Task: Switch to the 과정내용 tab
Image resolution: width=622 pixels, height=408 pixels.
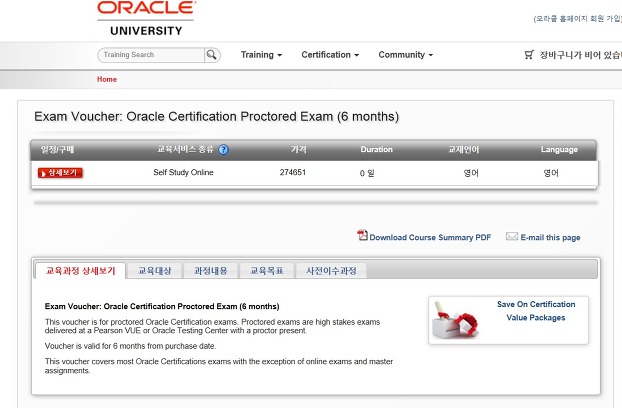Action: pyautogui.click(x=211, y=271)
